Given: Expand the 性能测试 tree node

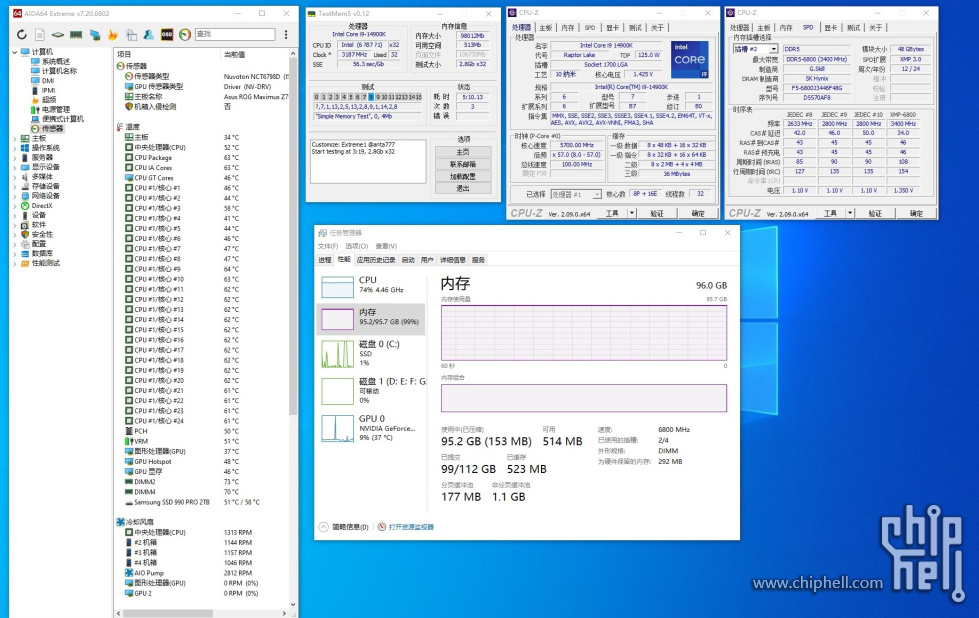Looking at the screenshot, I should coord(15,263).
